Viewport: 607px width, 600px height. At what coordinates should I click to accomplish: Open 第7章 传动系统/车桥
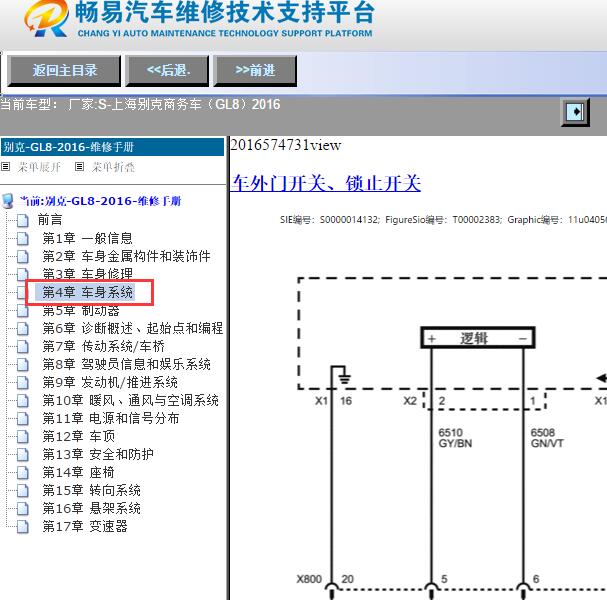103,346
